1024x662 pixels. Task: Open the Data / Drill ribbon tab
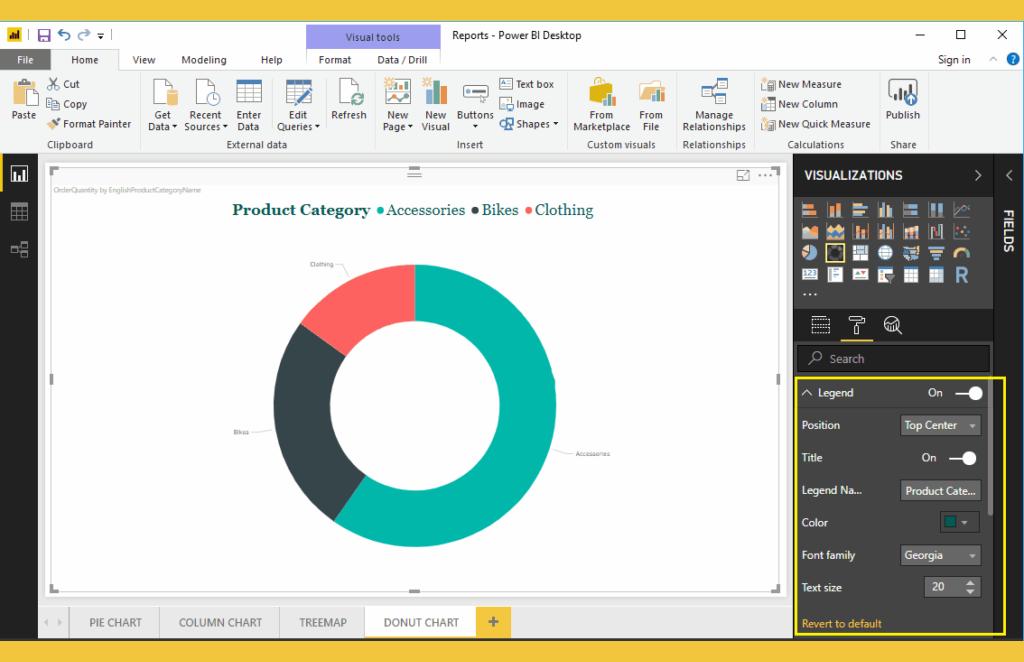(x=402, y=59)
